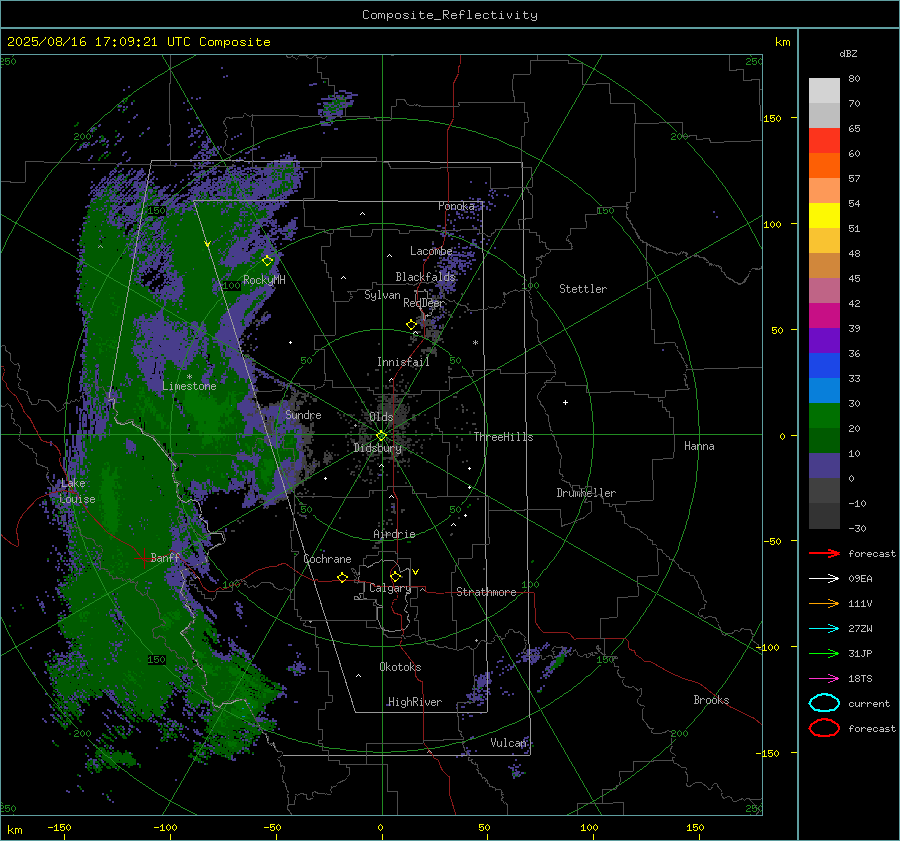The image size is (900, 841).
Task: Click the Blackfalds town label
Action: point(425,277)
